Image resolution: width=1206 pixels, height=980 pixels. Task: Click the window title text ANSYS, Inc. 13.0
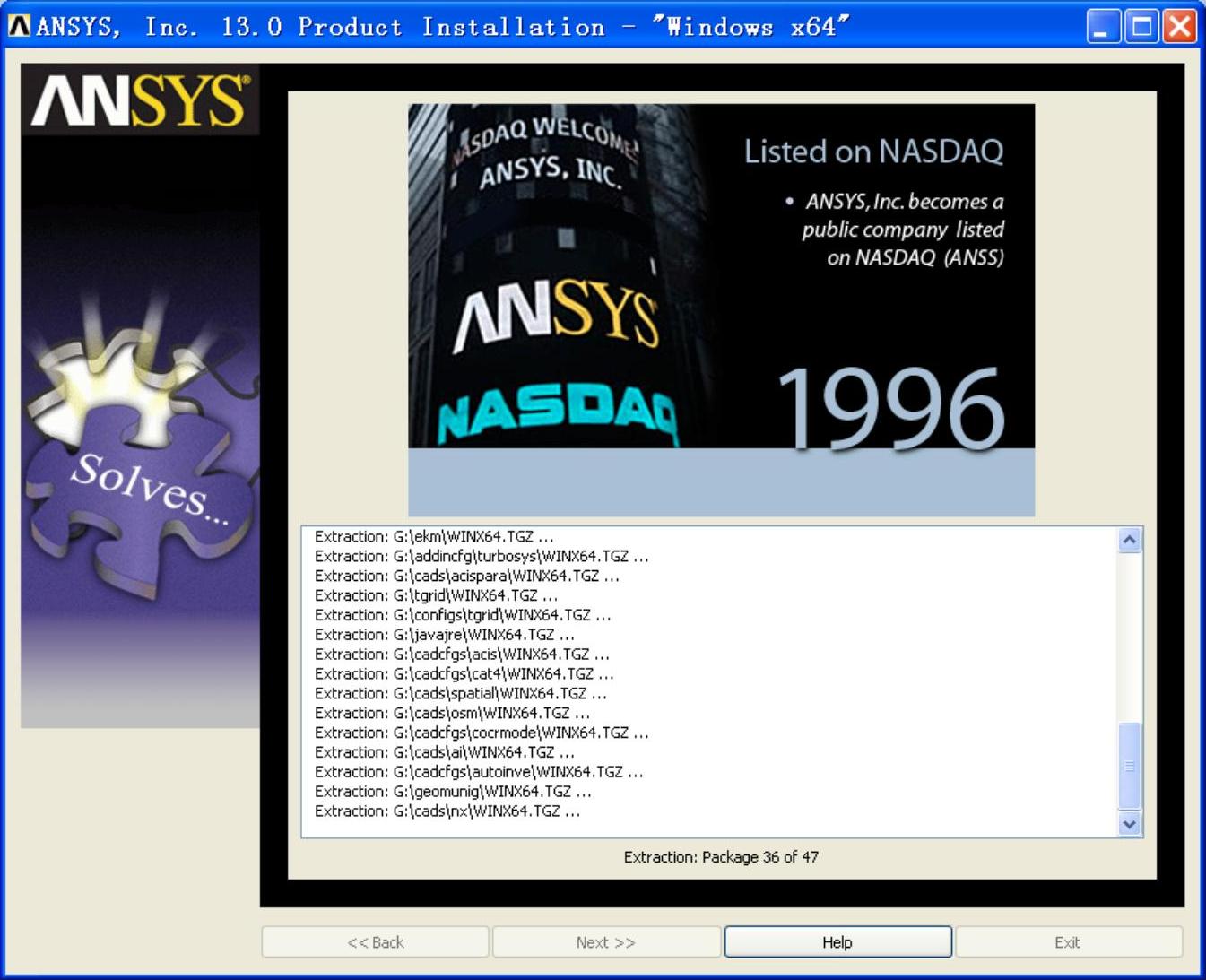pos(159,27)
